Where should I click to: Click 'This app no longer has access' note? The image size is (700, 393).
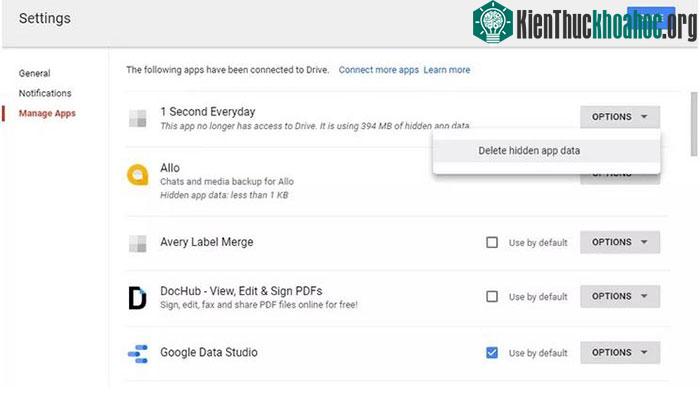pyautogui.click(x=315, y=126)
